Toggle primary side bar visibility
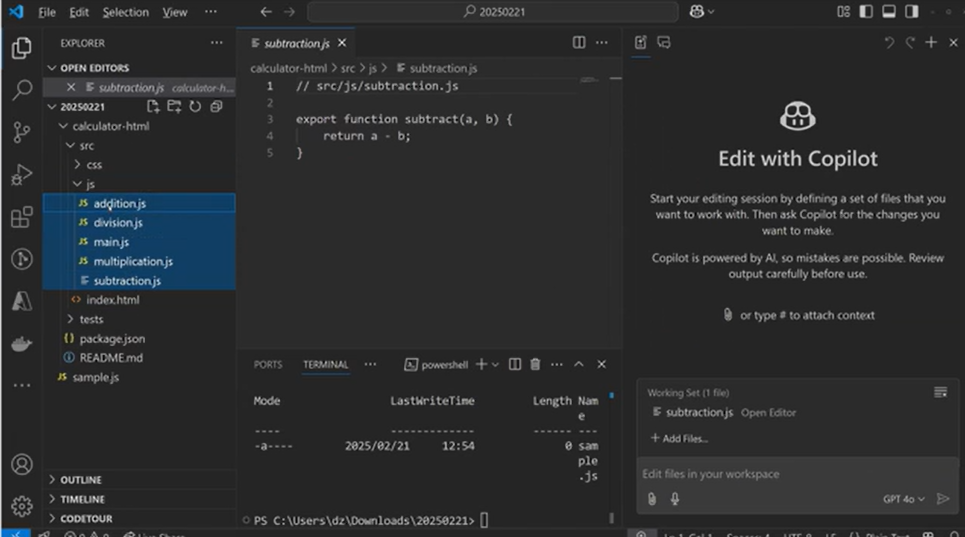Screen dimensions: 965x537 [866, 12]
